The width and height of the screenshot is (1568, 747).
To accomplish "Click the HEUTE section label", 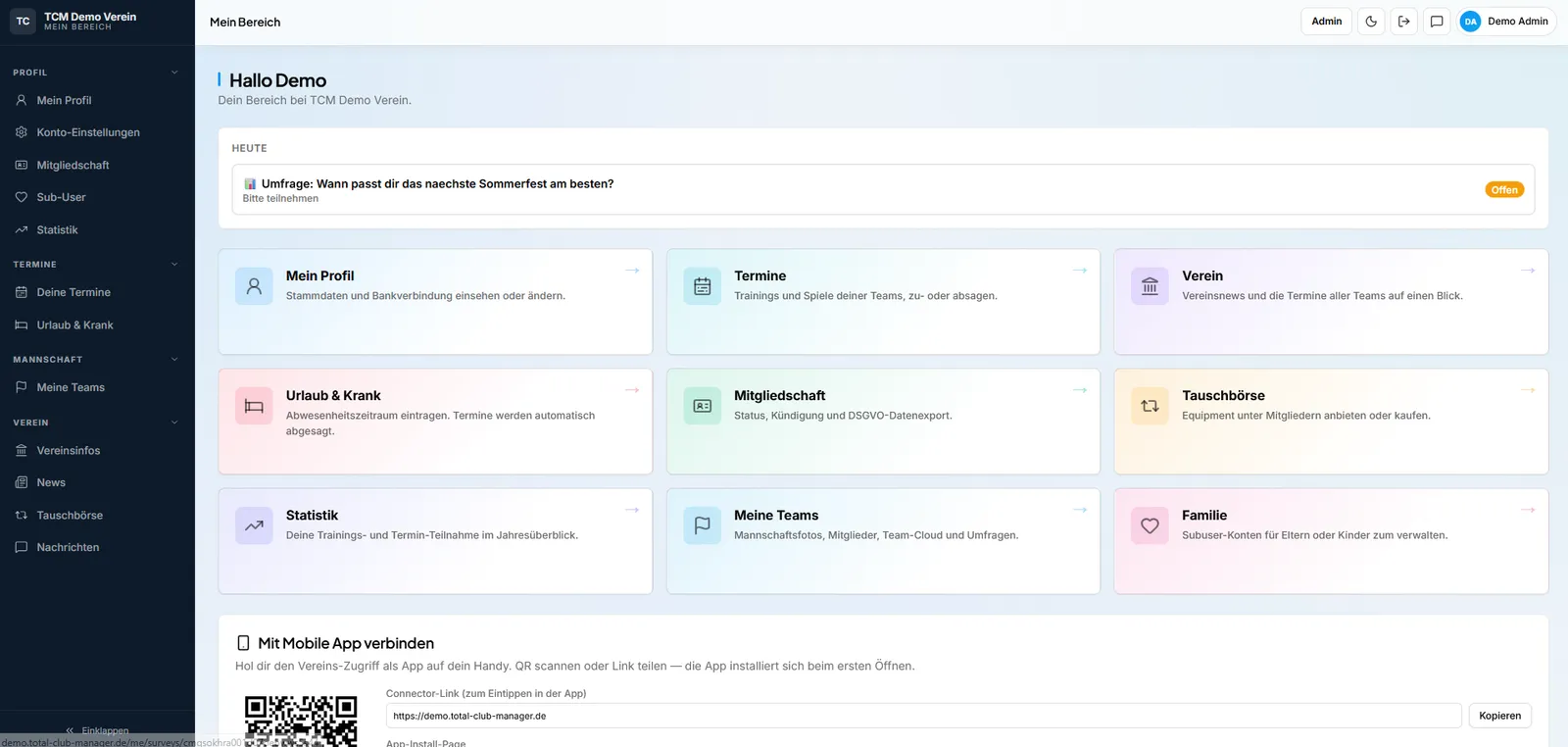I will [249, 148].
